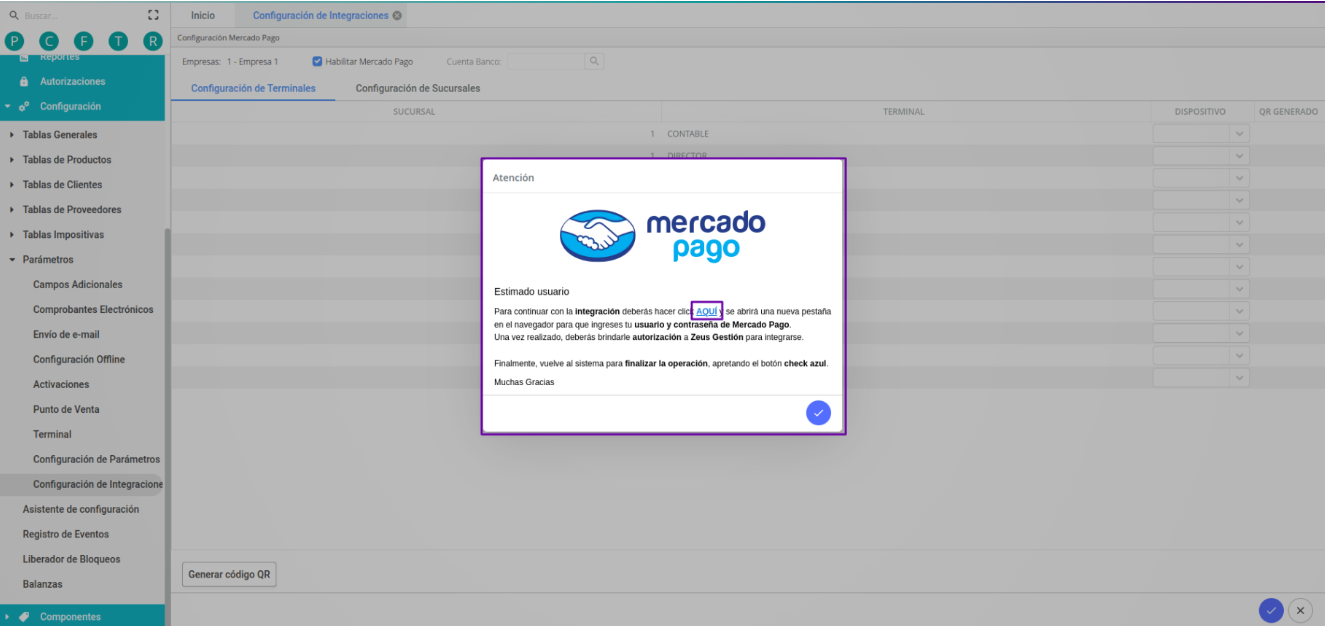Open Liberador de Bloqueos
Screen dimensions: 1325x626
coord(73,560)
